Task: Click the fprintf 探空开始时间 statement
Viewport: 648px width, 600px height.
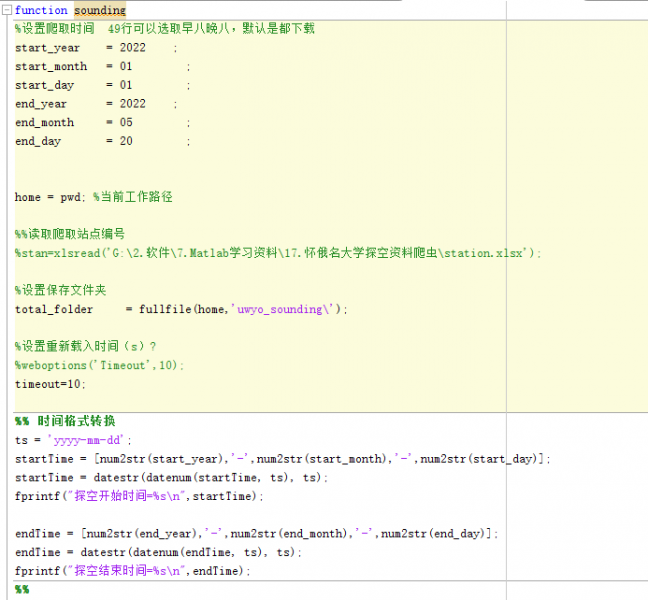Action: pyautogui.click(x=139, y=496)
